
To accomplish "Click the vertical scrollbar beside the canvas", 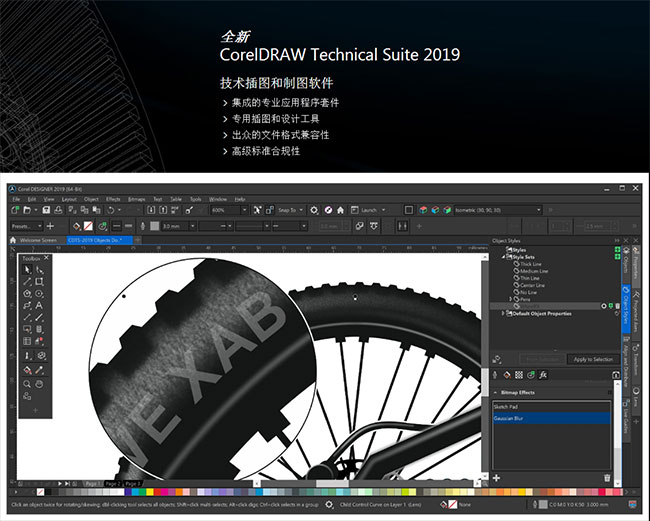I will coord(485,367).
